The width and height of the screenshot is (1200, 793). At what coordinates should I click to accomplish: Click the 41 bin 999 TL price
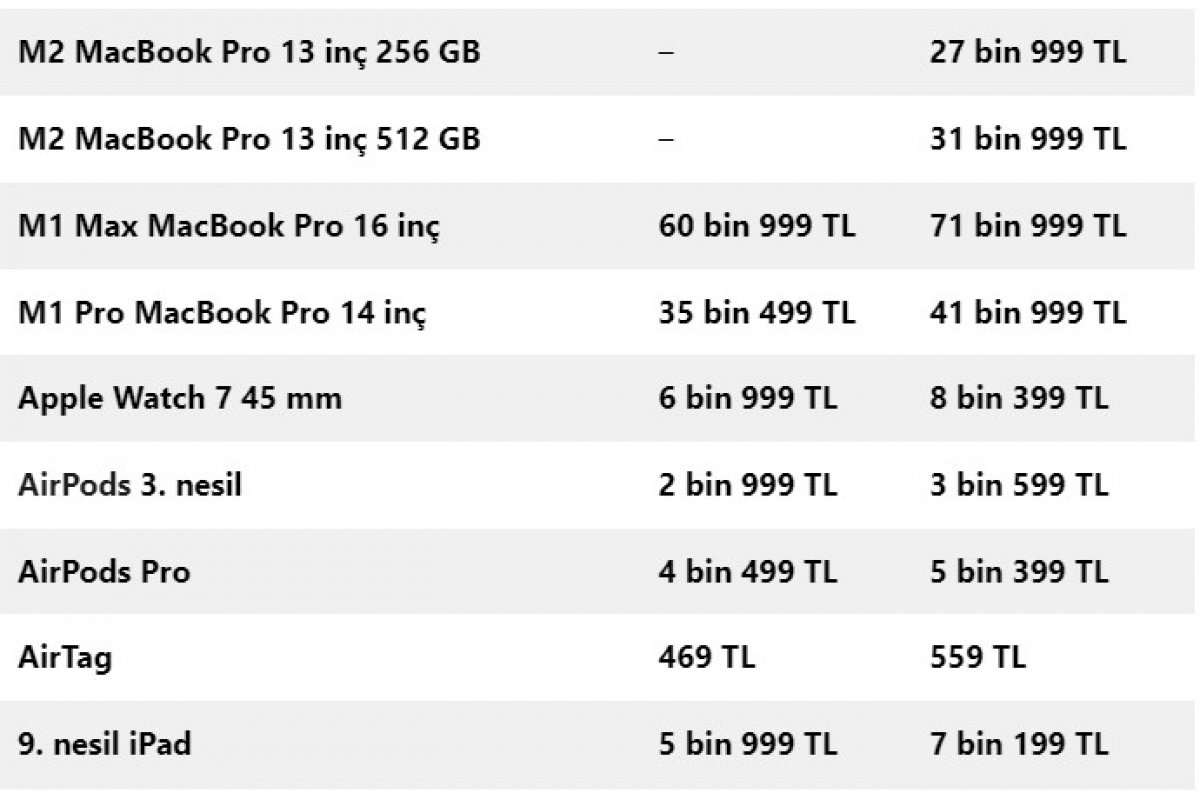1028,312
